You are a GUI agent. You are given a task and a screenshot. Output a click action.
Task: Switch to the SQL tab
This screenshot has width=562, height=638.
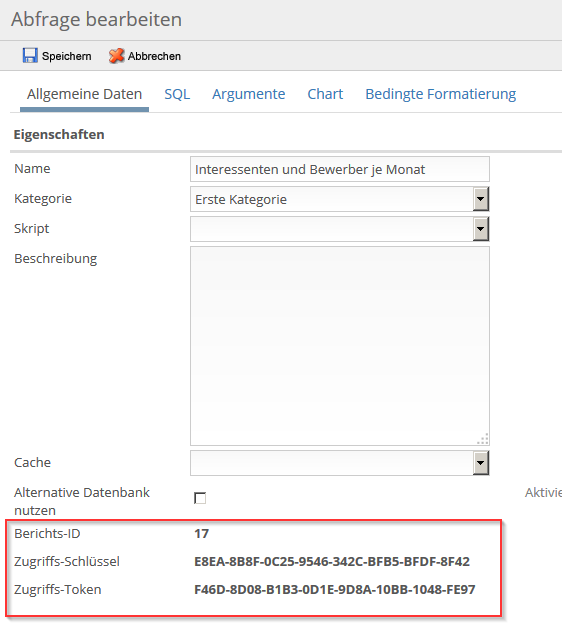coord(177,94)
